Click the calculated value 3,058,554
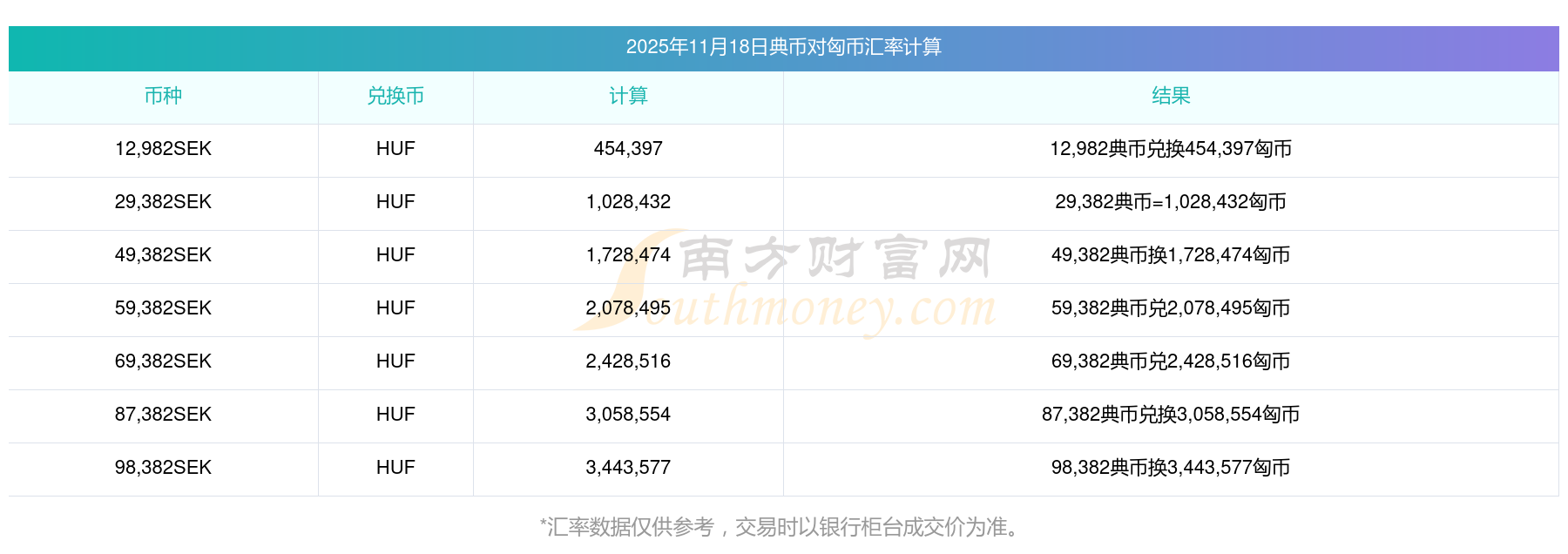Screen dimensions: 1568x554 tap(628, 415)
